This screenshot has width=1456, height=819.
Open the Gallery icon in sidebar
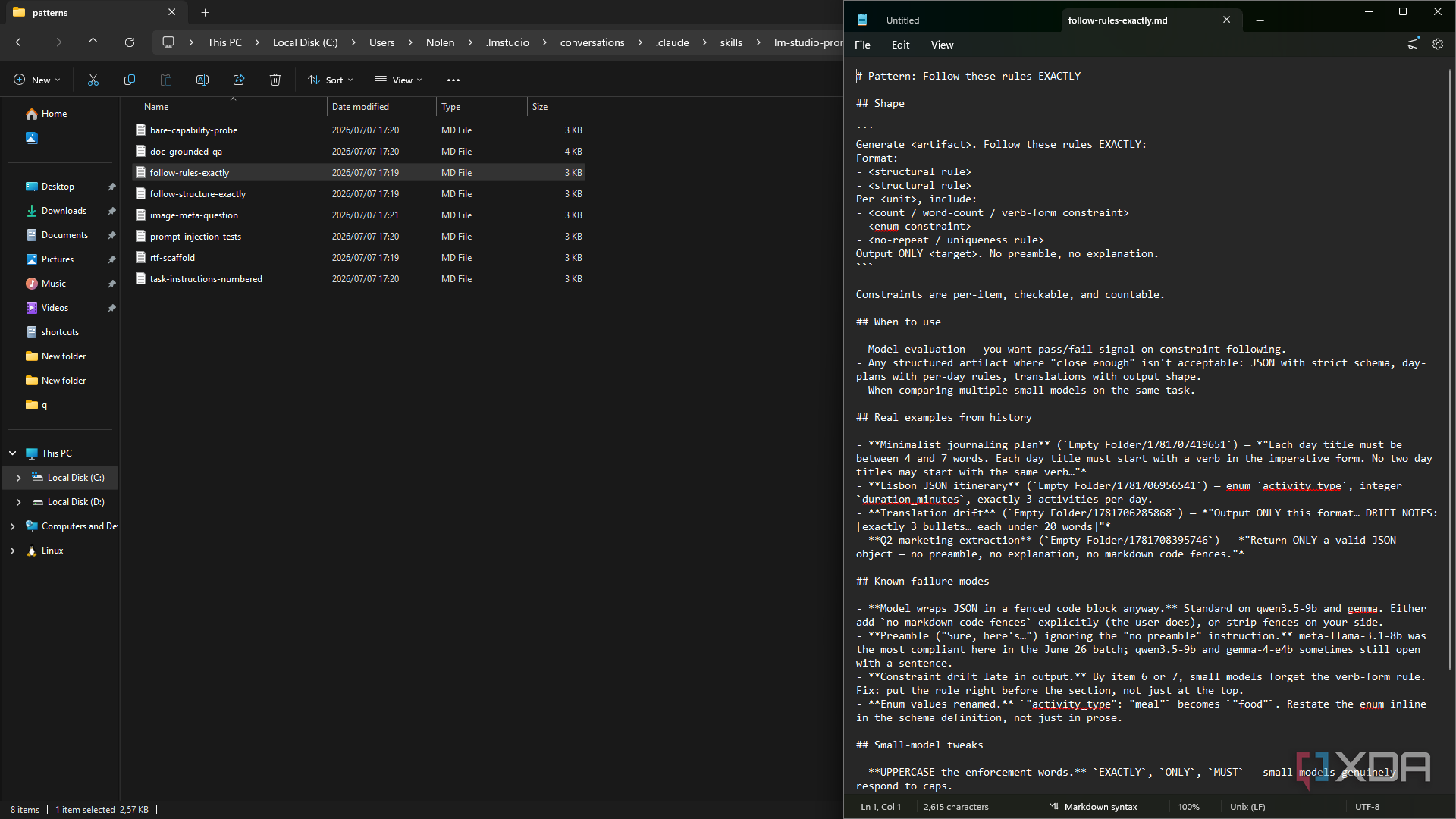click(x=31, y=138)
